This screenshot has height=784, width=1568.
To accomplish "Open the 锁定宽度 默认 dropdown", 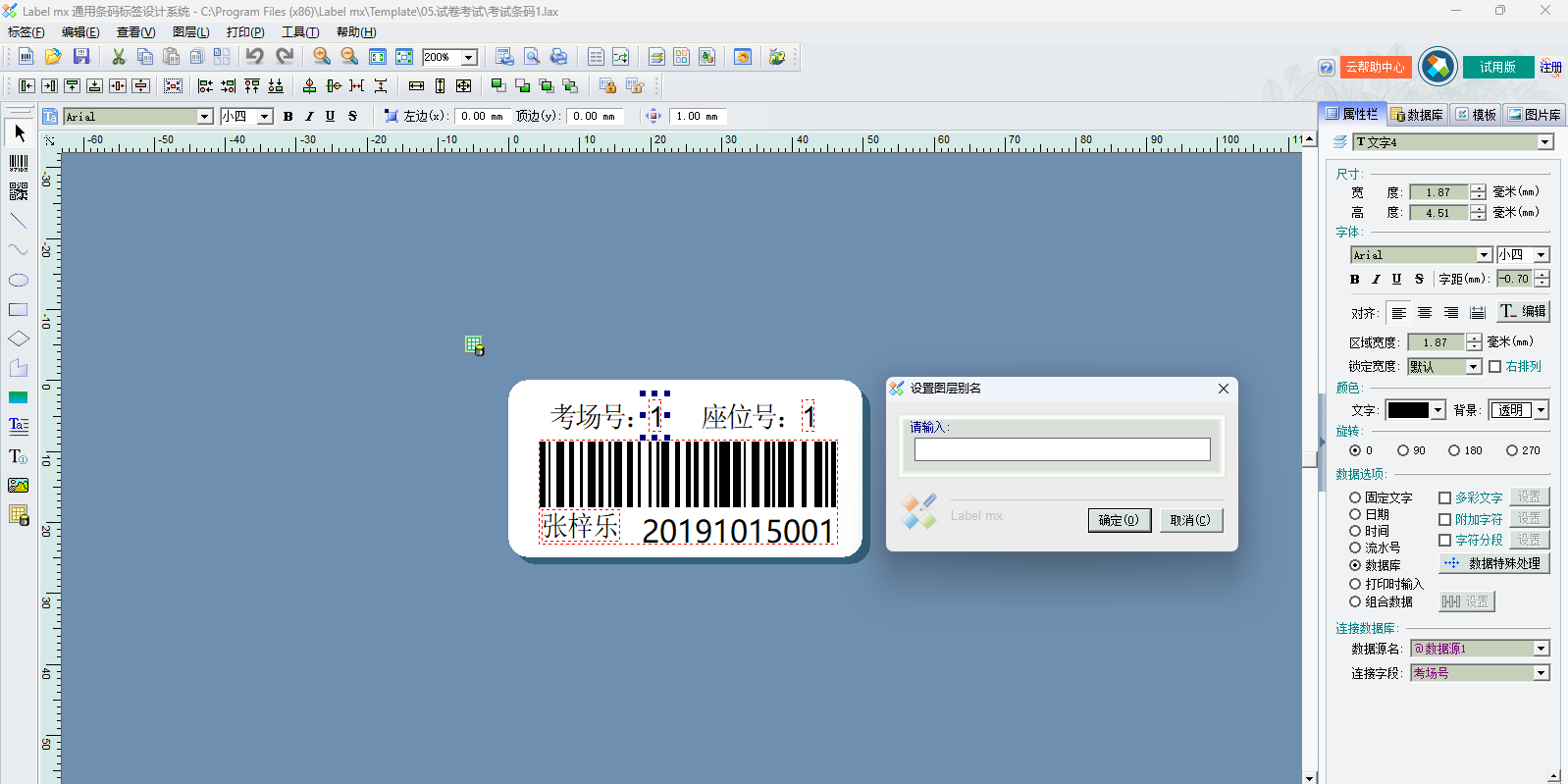I will (1473, 367).
